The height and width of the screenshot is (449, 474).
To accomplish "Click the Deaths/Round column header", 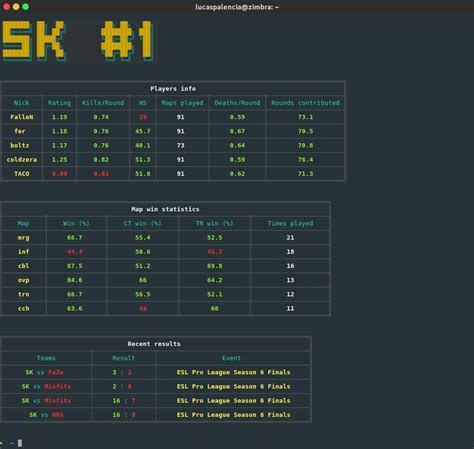I will [237, 103].
